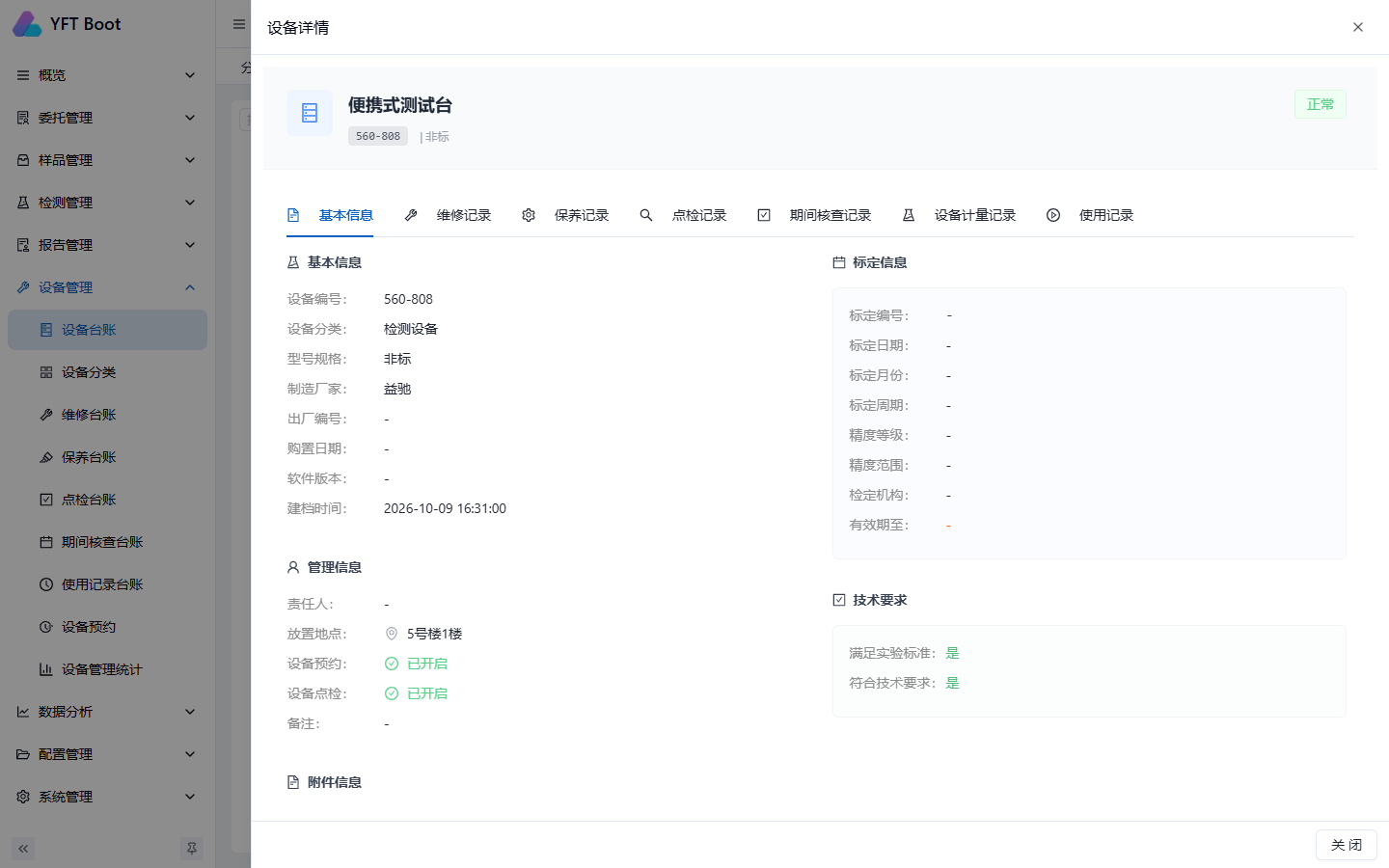Click the device server icon beside 便携式测试台
This screenshot has height=868, width=1389.
pyautogui.click(x=310, y=113)
